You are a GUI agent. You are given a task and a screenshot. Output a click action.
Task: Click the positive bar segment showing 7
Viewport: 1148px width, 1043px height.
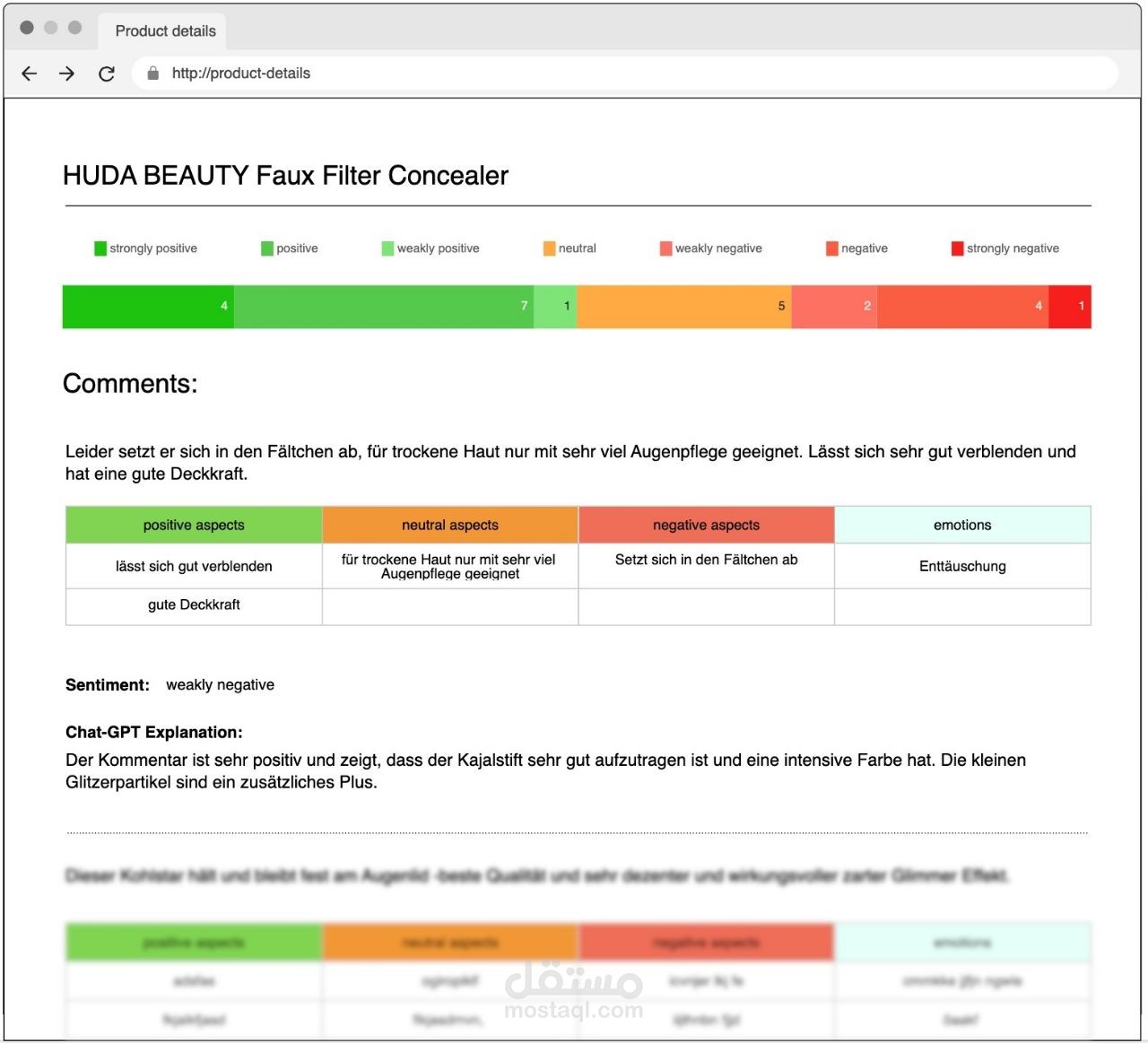(x=384, y=307)
